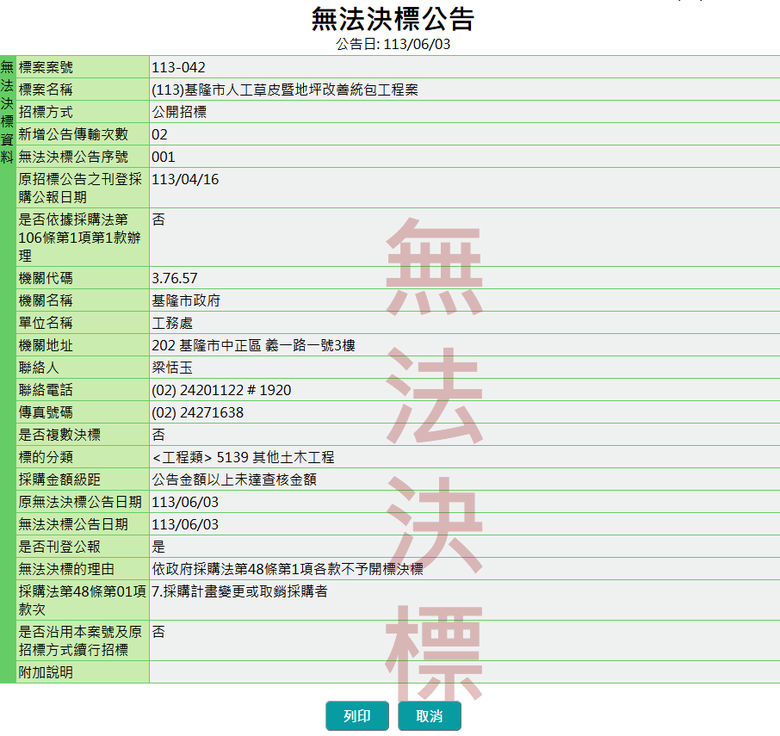This screenshot has height=736, width=780.
Task: Click the 附加說明 label
Action: [46, 672]
